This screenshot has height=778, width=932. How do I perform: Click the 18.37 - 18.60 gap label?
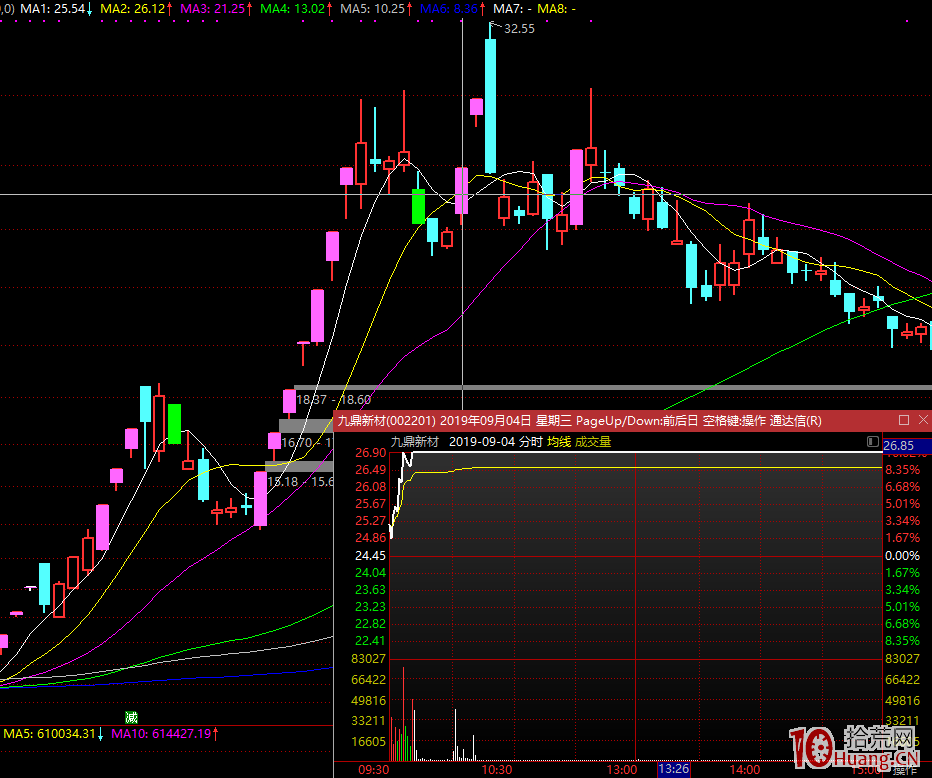click(333, 400)
